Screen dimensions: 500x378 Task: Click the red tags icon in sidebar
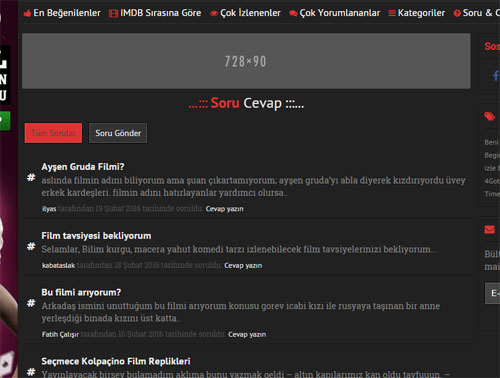point(490,116)
